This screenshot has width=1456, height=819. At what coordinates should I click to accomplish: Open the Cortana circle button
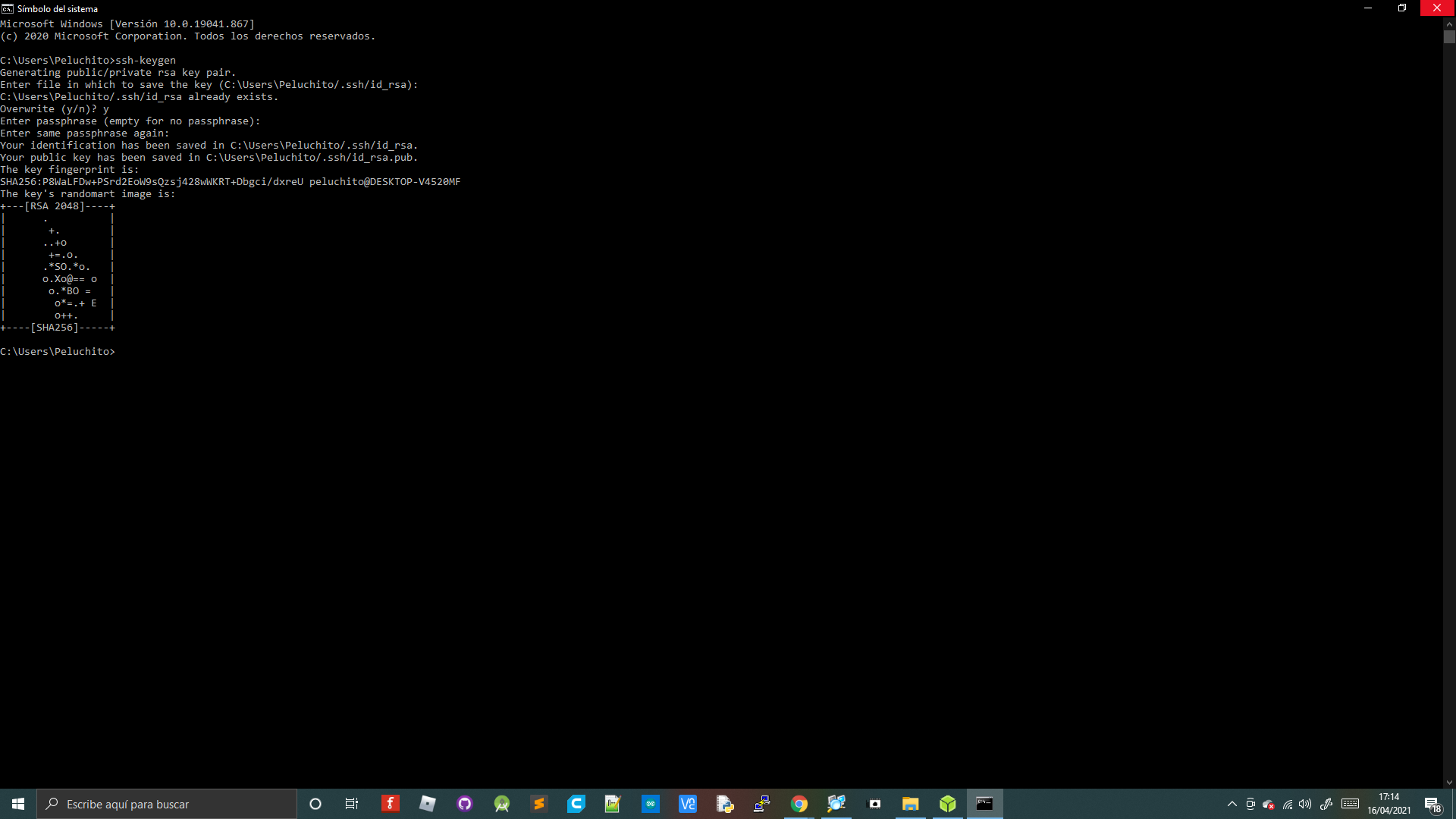click(315, 804)
